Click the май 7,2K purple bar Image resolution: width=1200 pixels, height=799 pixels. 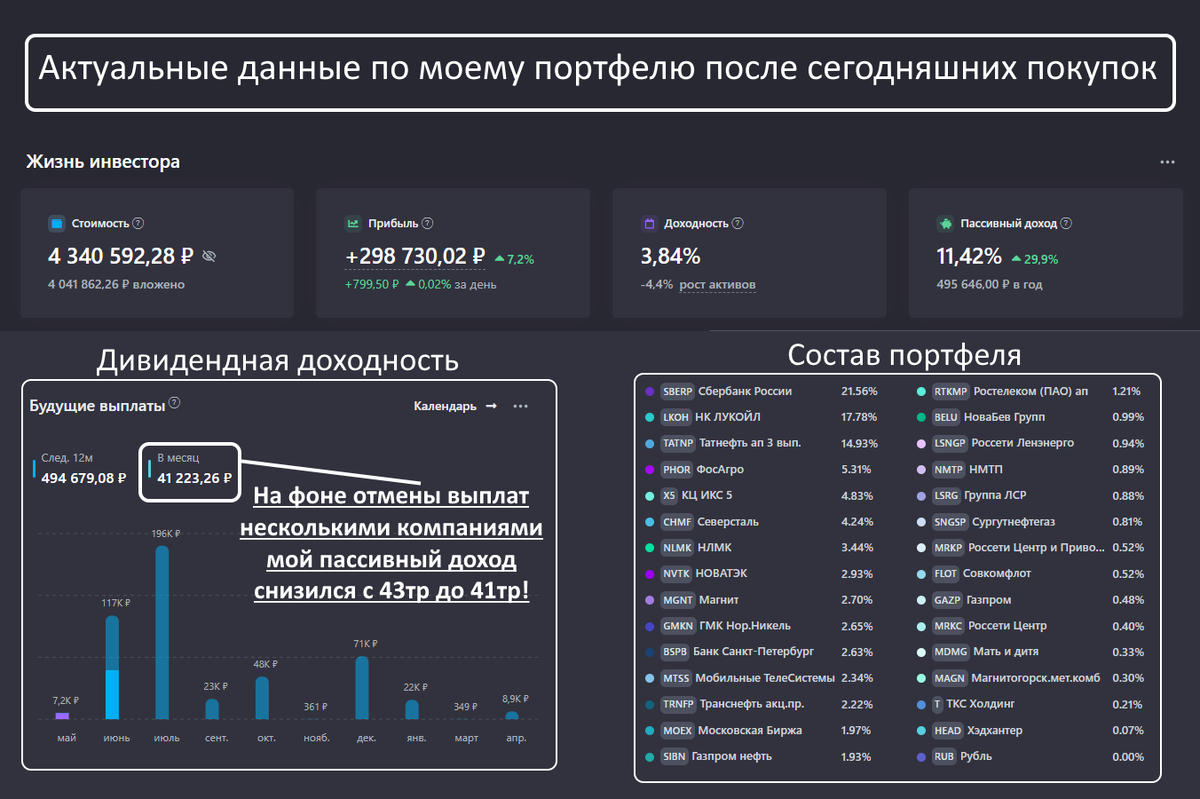point(62,716)
